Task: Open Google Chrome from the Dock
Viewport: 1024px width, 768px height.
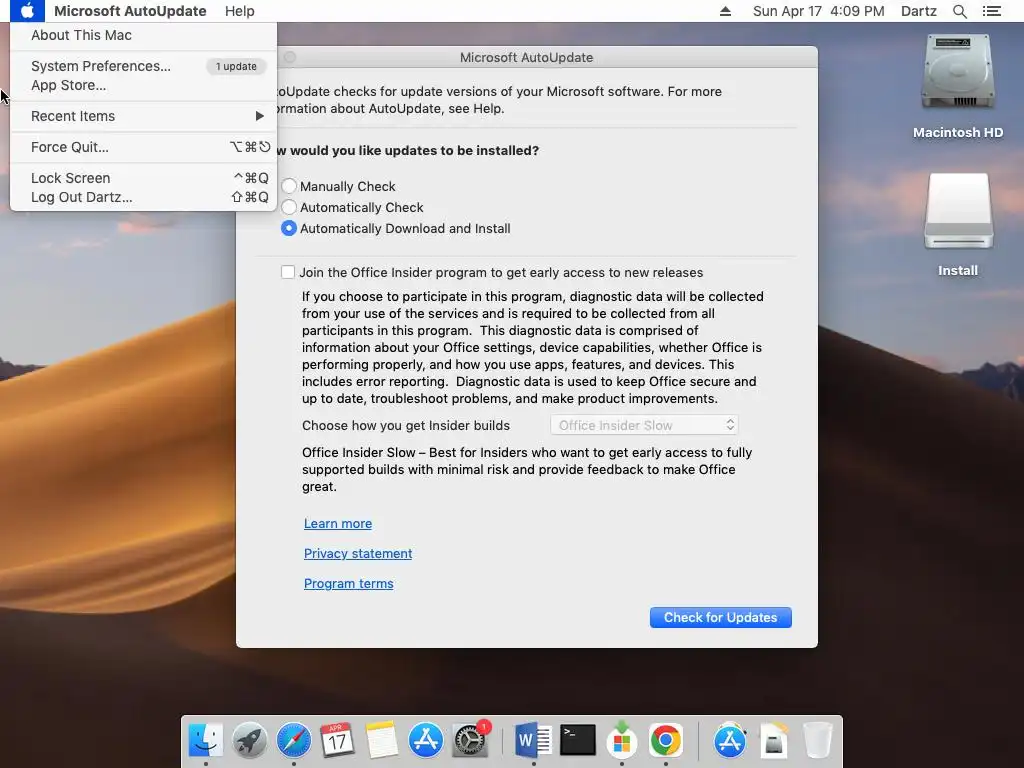Action: (665, 741)
